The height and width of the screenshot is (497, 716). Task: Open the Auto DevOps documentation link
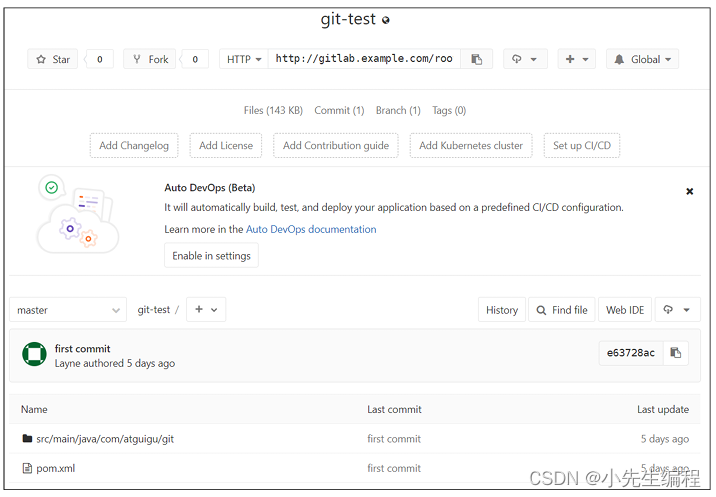[311, 229]
